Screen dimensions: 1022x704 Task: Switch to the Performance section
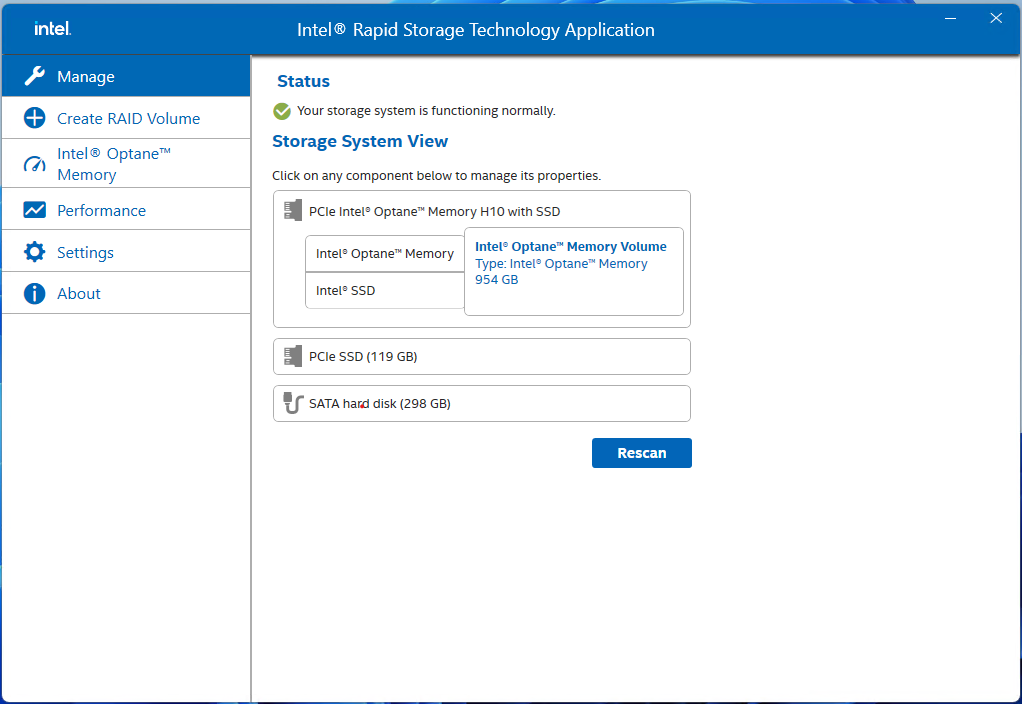click(101, 210)
